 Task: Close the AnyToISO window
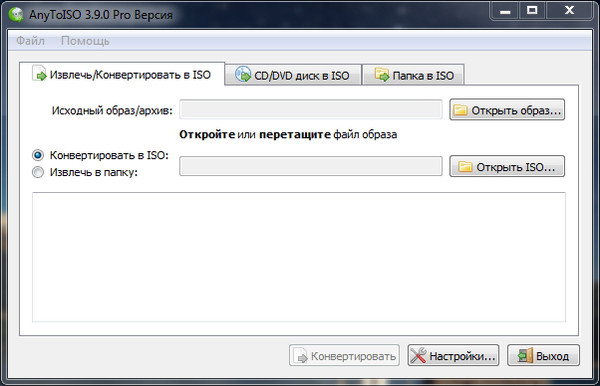tap(569, 11)
